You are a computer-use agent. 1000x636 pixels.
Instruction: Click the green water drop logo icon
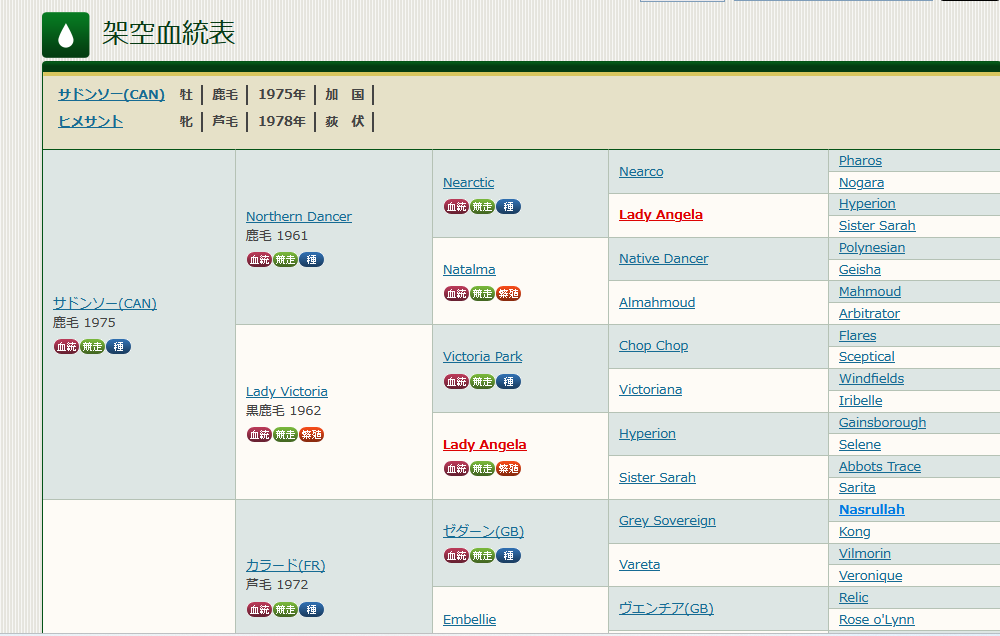pos(66,36)
